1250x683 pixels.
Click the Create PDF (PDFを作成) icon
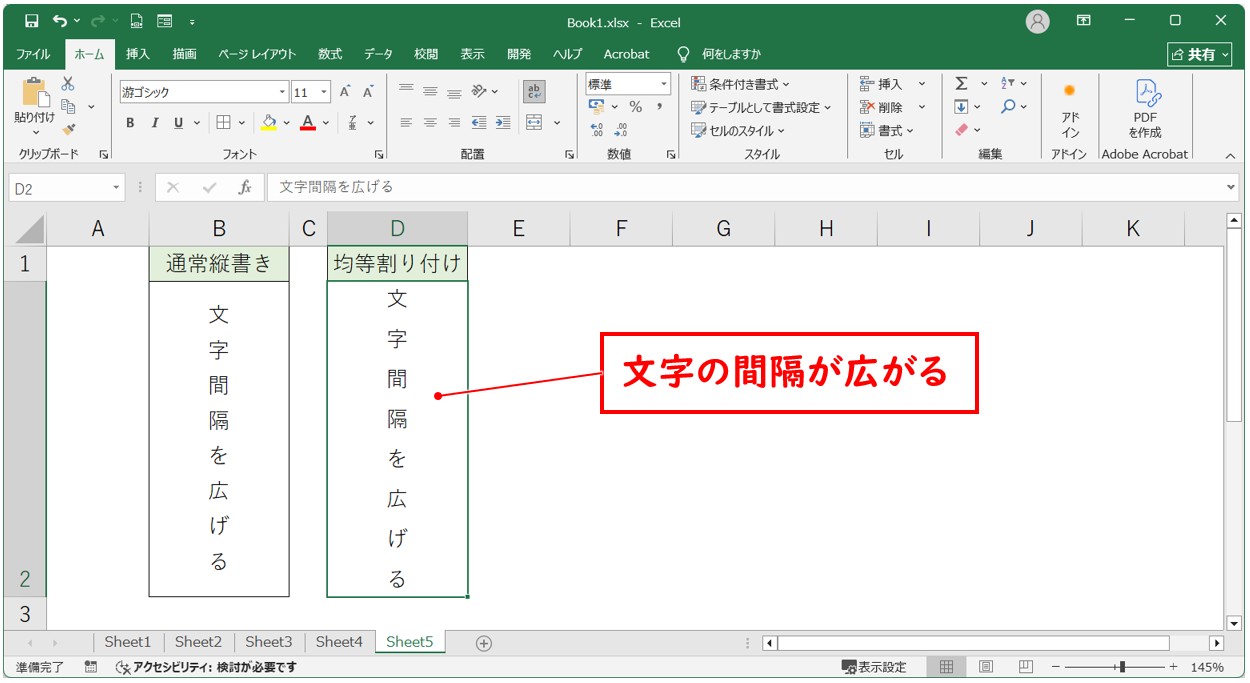click(1145, 110)
